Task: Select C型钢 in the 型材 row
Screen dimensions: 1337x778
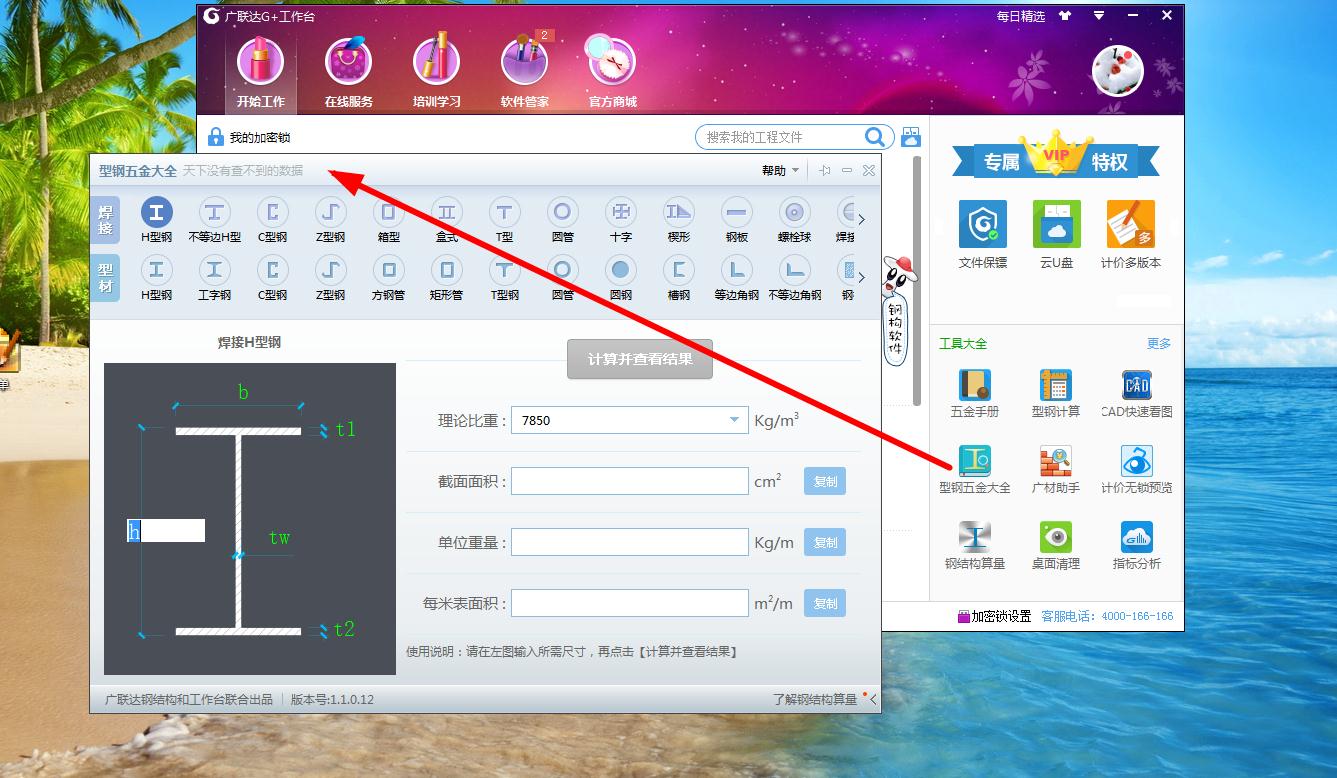Action: tap(272, 278)
